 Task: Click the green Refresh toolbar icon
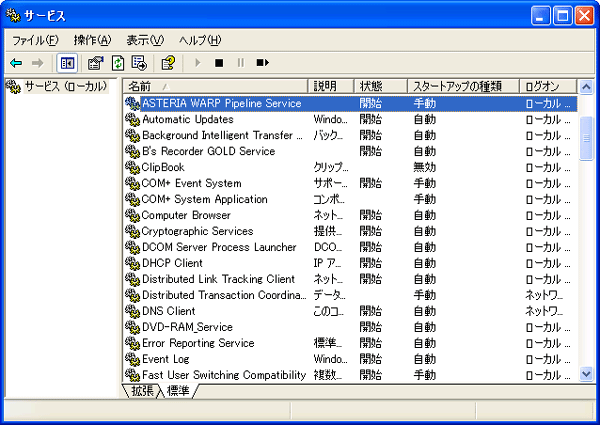(x=118, y=63)
